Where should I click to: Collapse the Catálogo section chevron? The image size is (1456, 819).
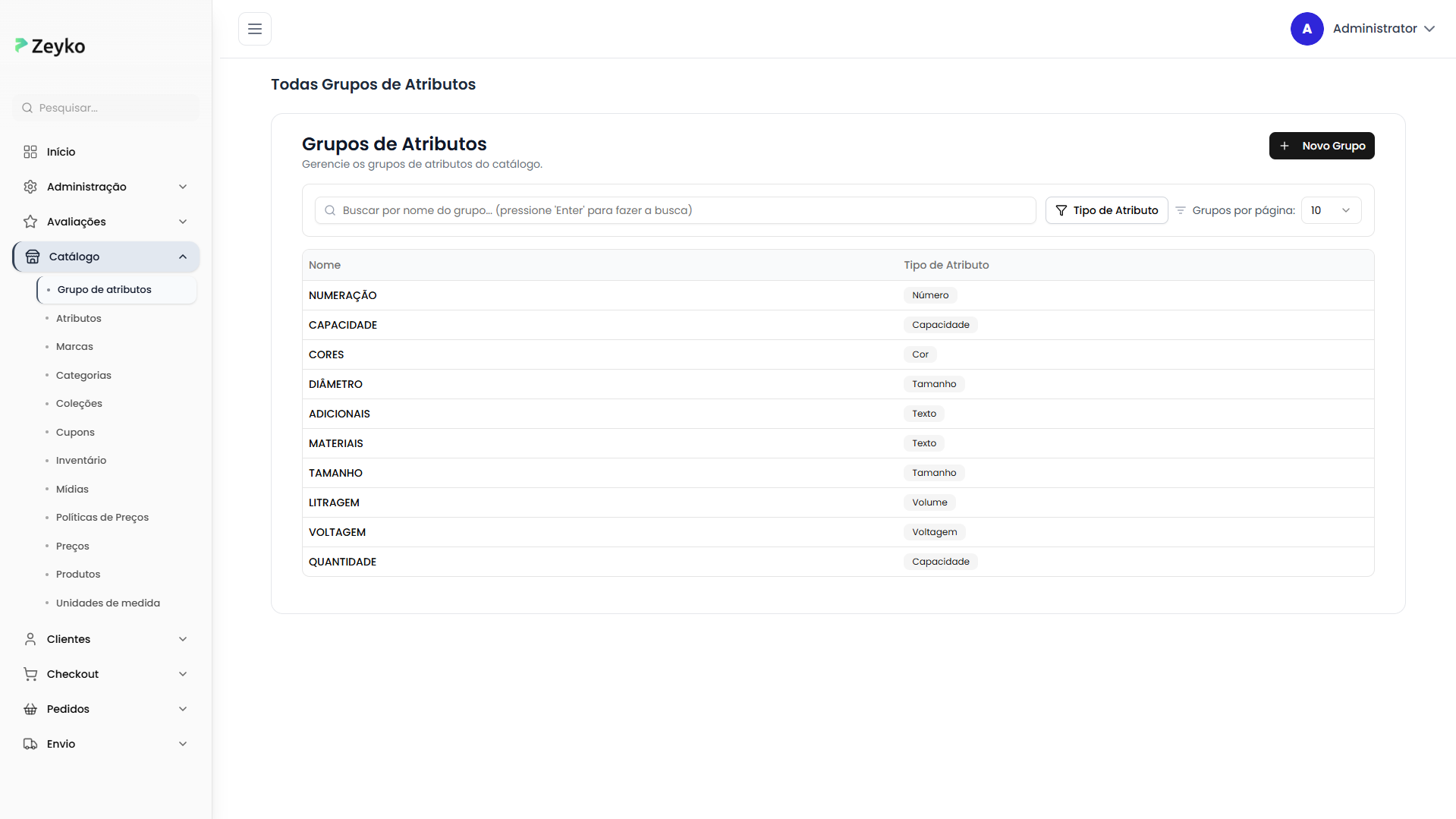(183, 256)
